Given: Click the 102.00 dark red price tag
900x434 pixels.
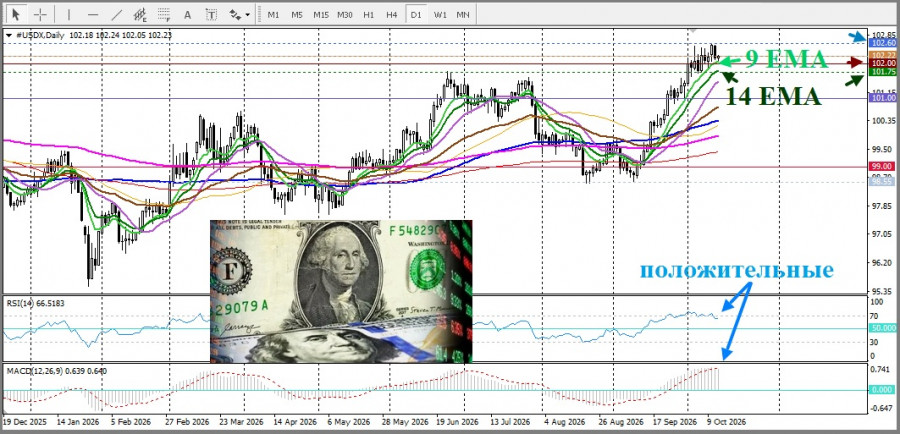Looking at the screenshot, I should click(x=883, y=63).
